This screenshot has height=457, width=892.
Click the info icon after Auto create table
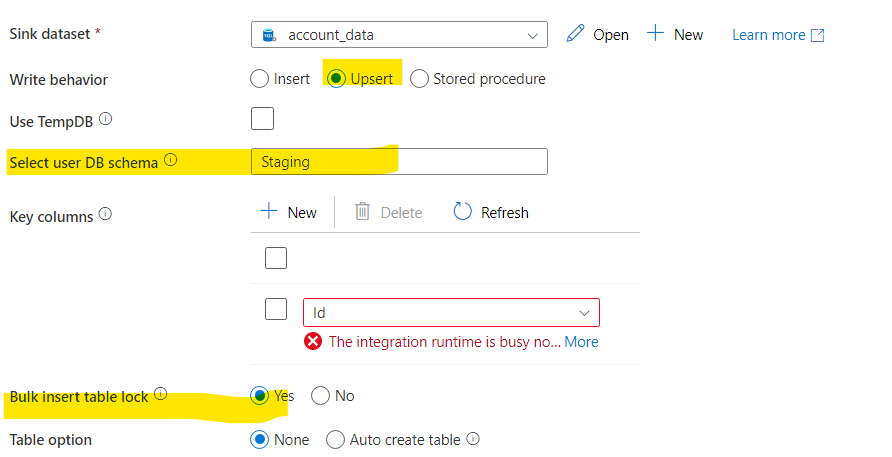click(473, 438)
